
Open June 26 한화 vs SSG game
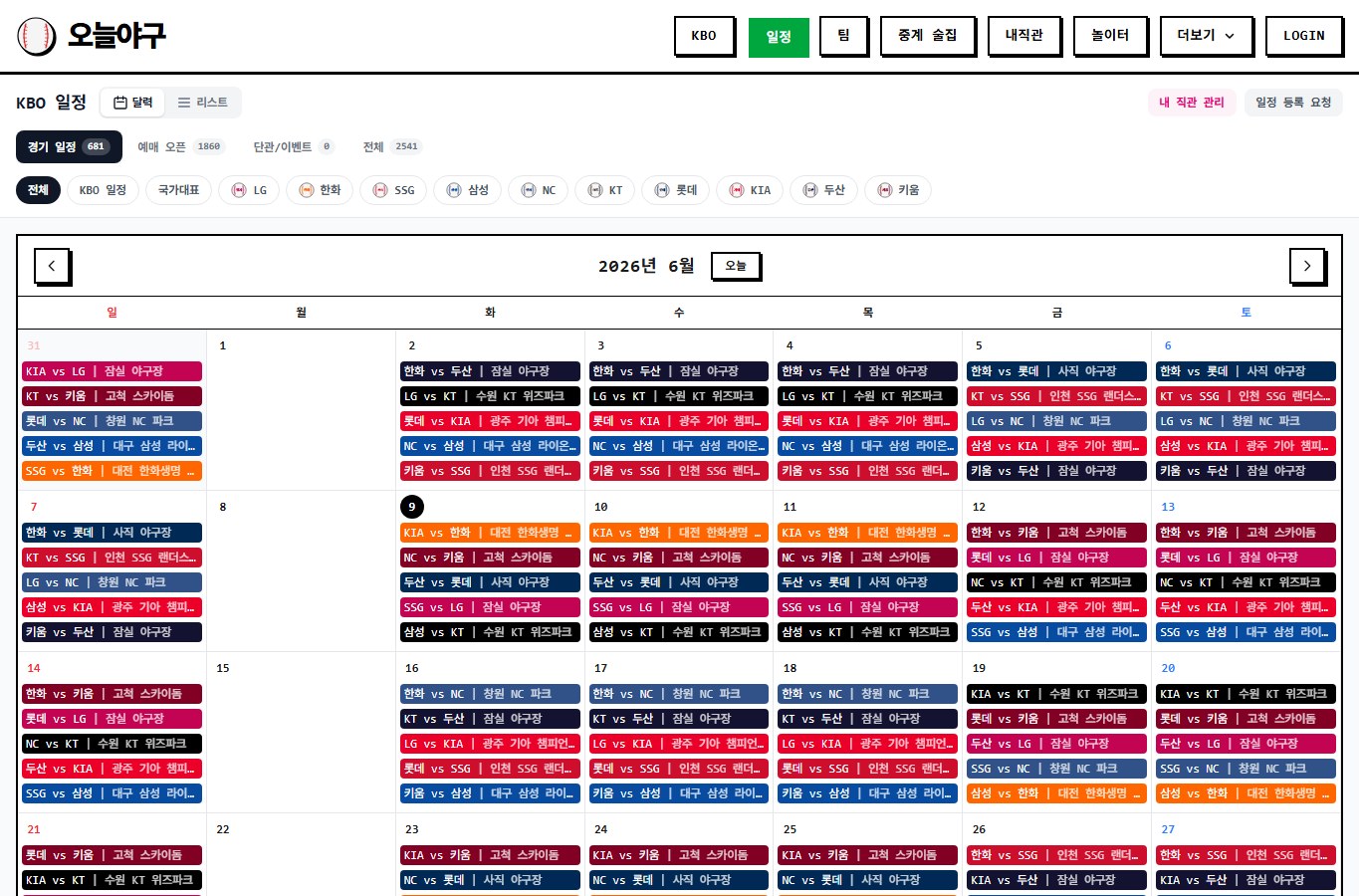tap(1057, 855)
